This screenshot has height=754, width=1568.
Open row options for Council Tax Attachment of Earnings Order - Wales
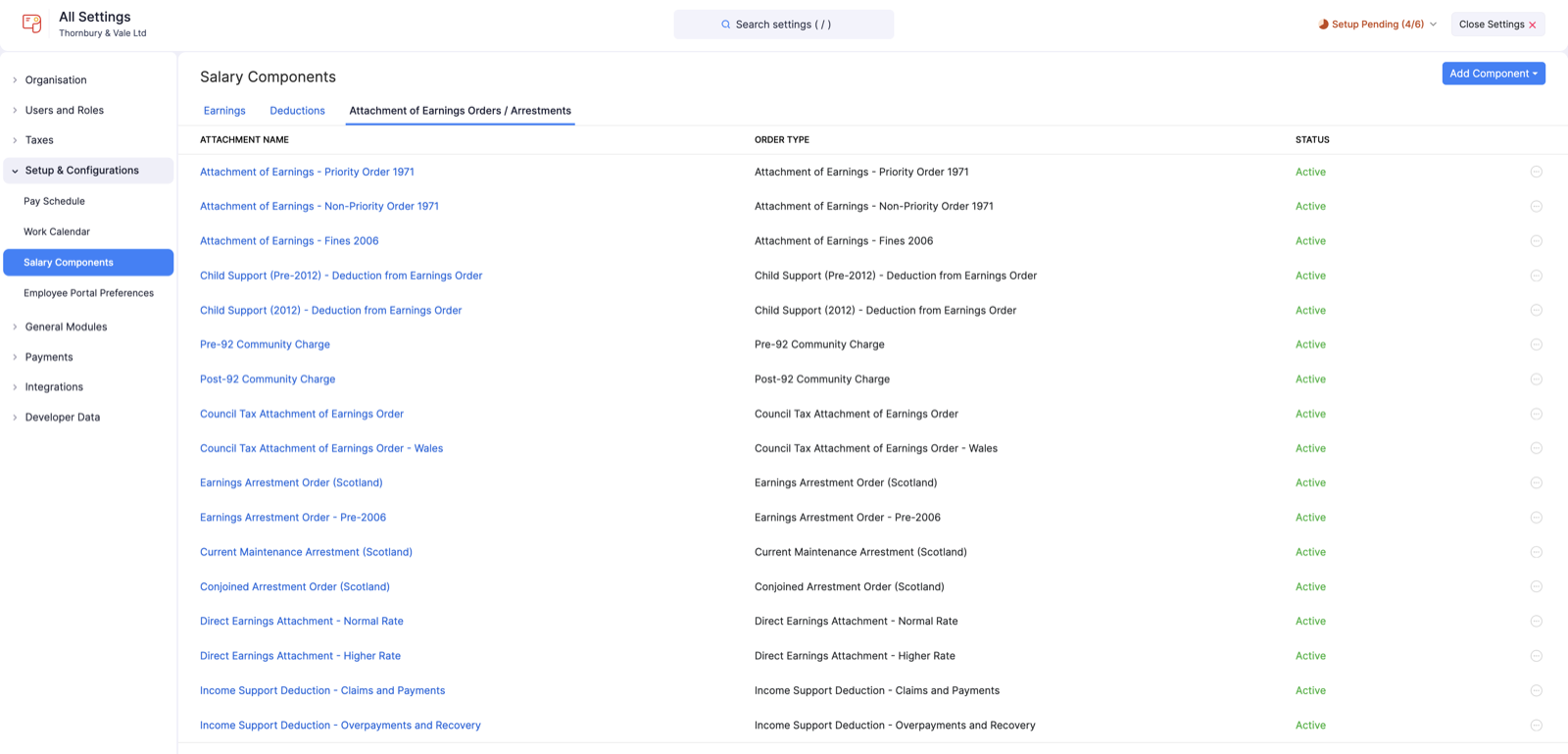(x=1536, y=448)
